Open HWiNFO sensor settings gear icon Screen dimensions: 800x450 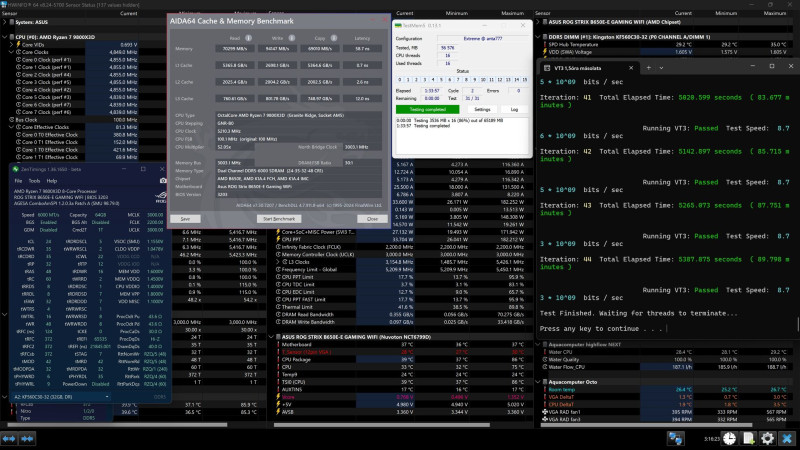(x=767, y=438)
